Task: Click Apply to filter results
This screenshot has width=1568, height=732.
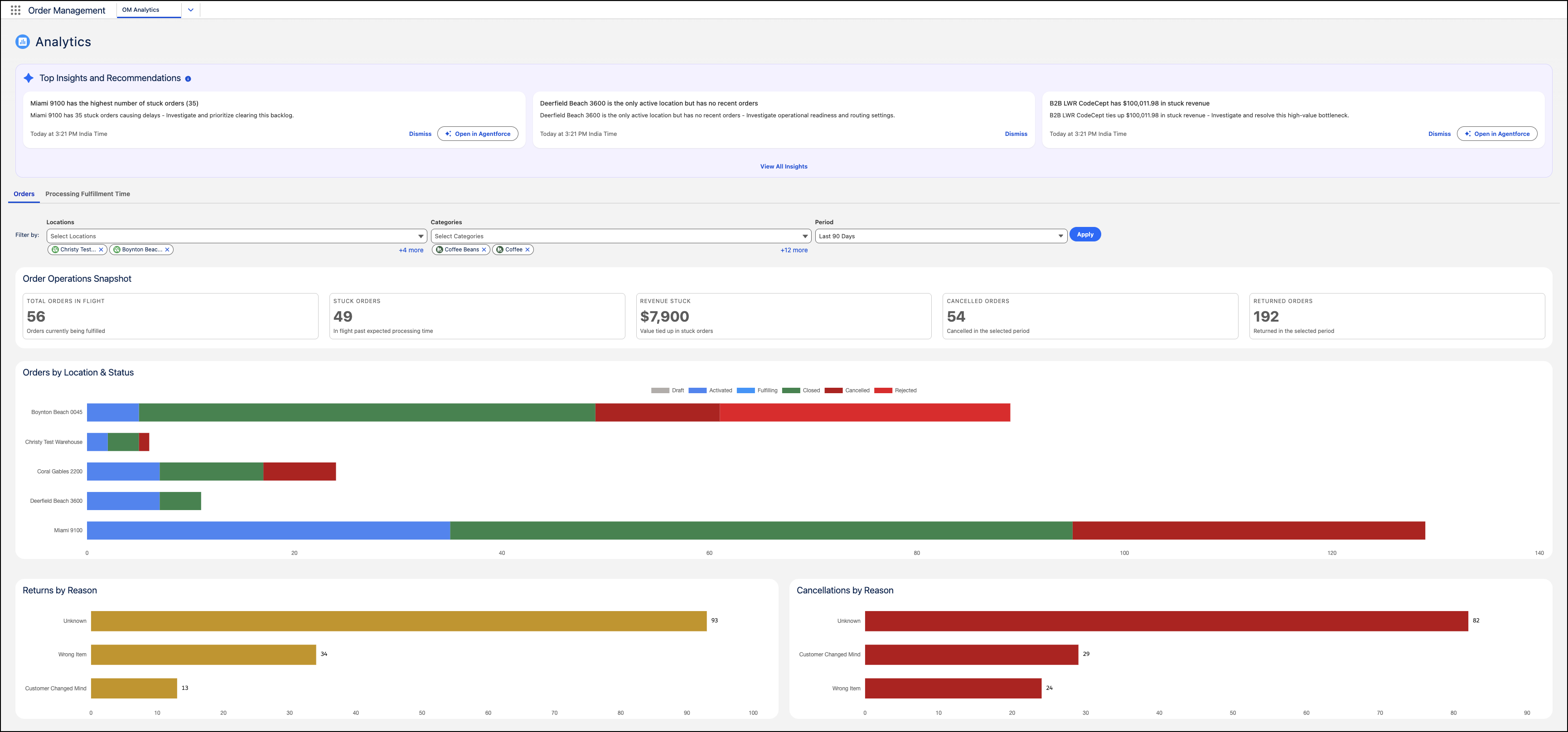Action: click(1085, 234)
